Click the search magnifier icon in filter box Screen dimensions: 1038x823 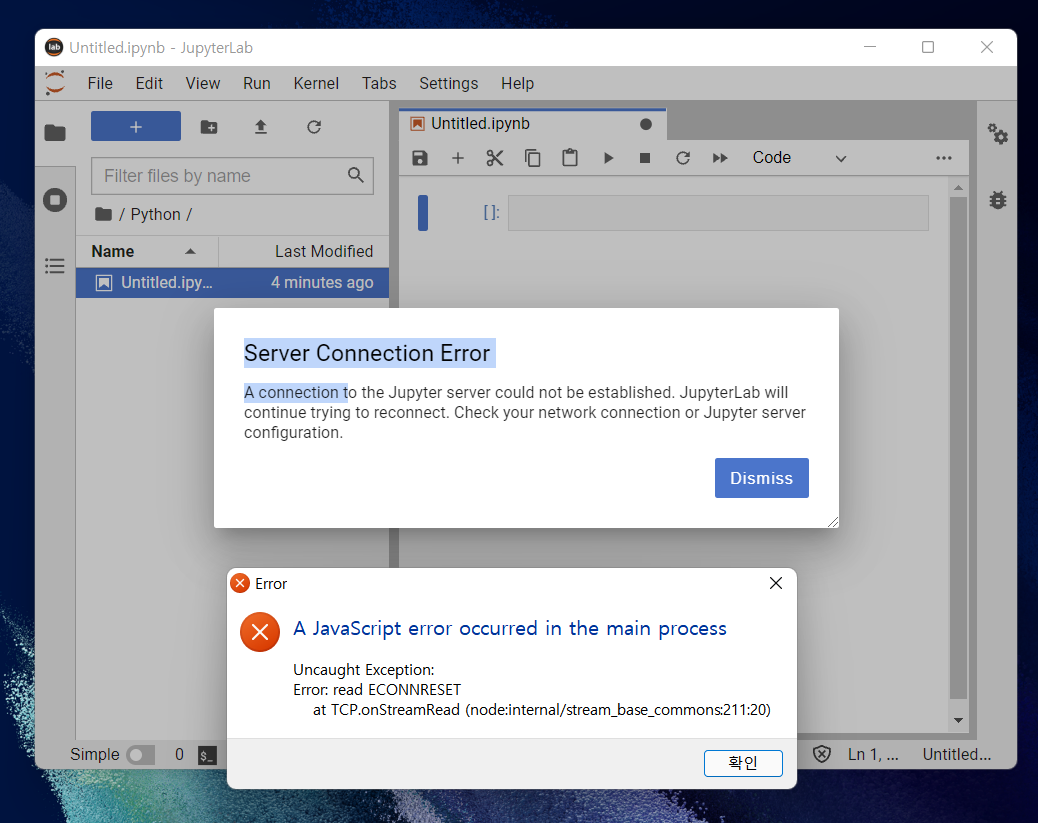pyautogui.click(x=355, y=175)
